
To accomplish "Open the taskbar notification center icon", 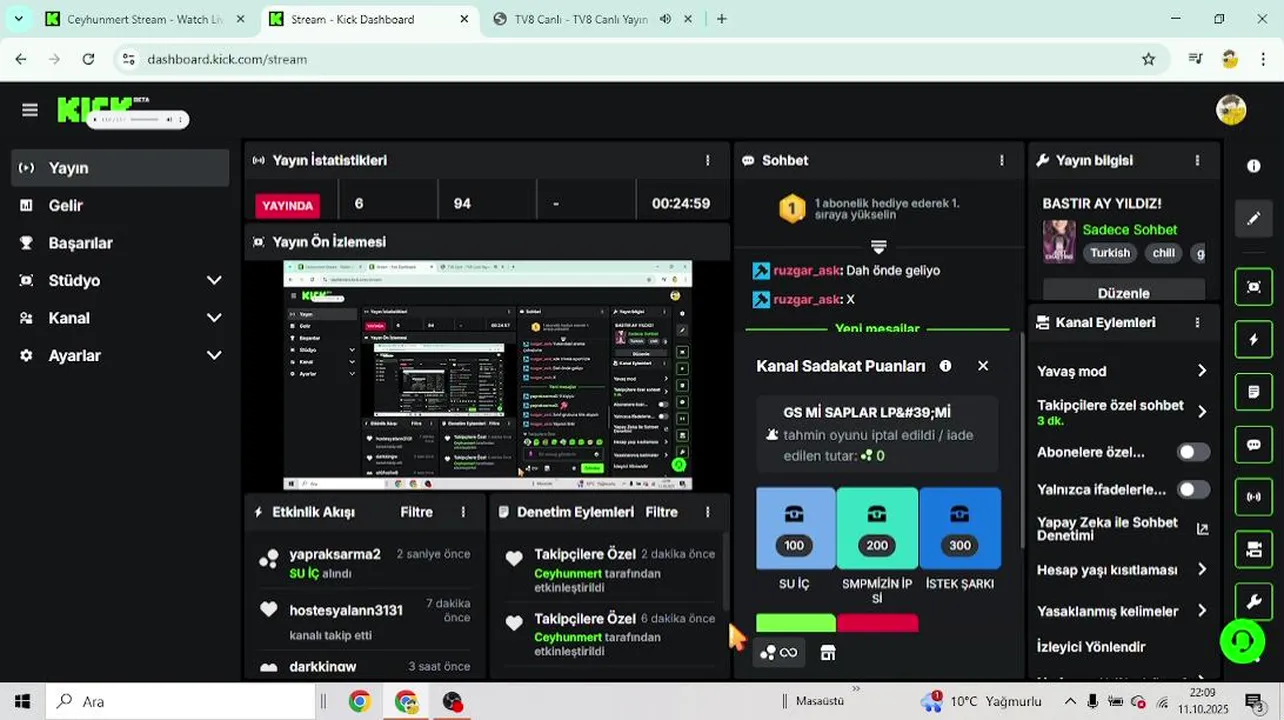I will 1254,701.
